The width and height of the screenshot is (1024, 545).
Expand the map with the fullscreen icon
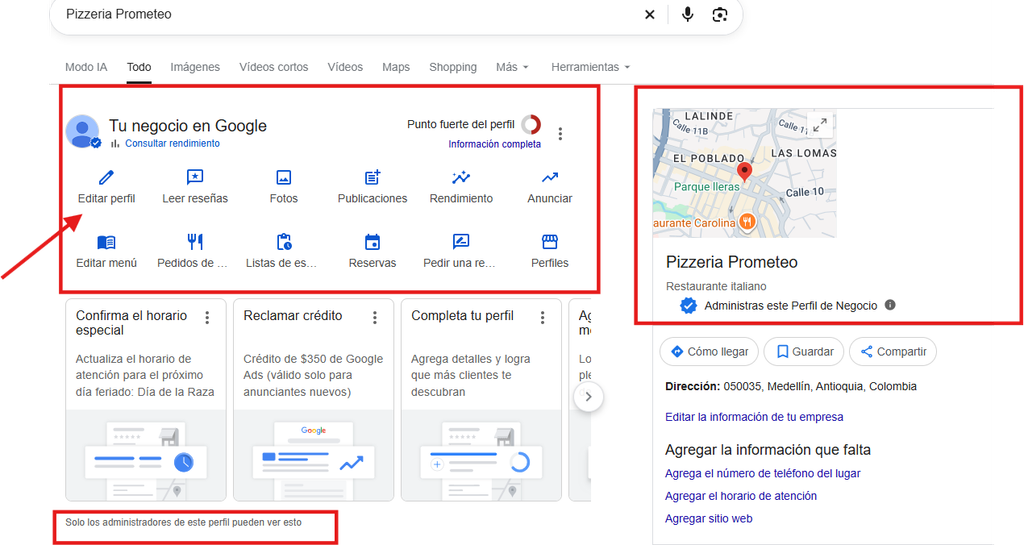tap(820, 124)
